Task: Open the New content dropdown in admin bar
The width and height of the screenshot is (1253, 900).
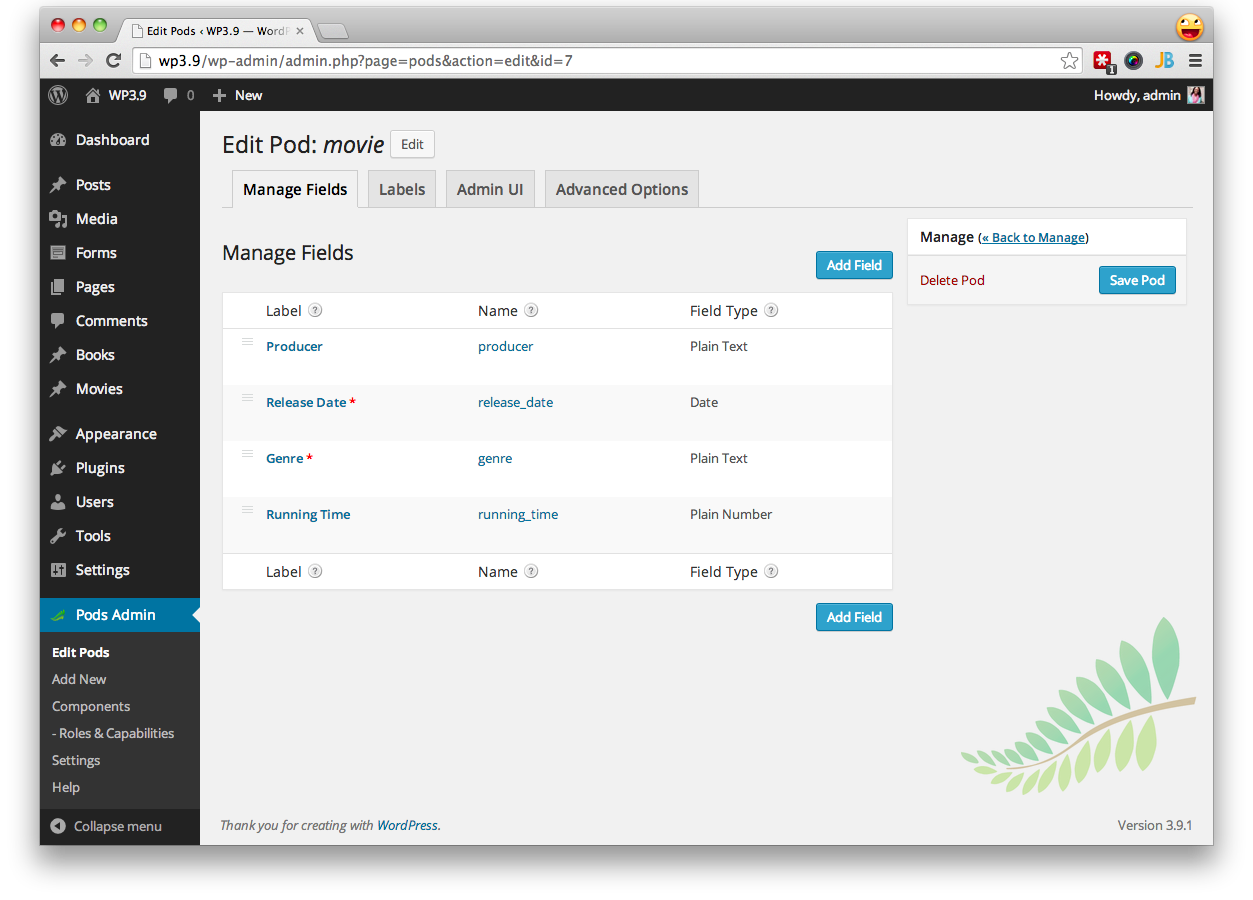Action: pos(237,95)
